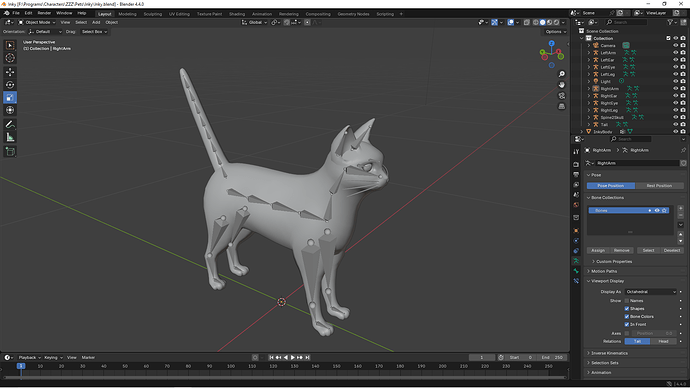Enable the Axes checkbox

pyautogui.click(x=627, y=333)
